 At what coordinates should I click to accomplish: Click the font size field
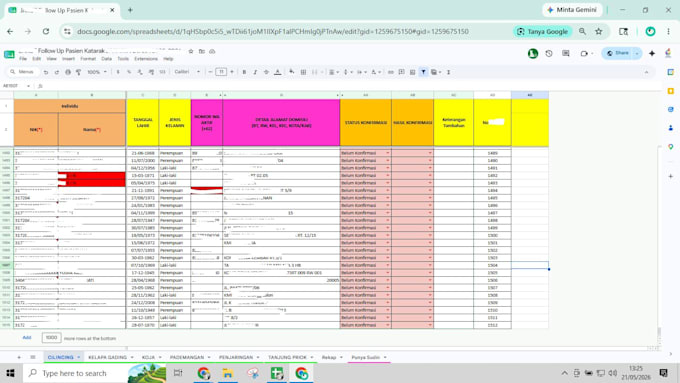221,72
